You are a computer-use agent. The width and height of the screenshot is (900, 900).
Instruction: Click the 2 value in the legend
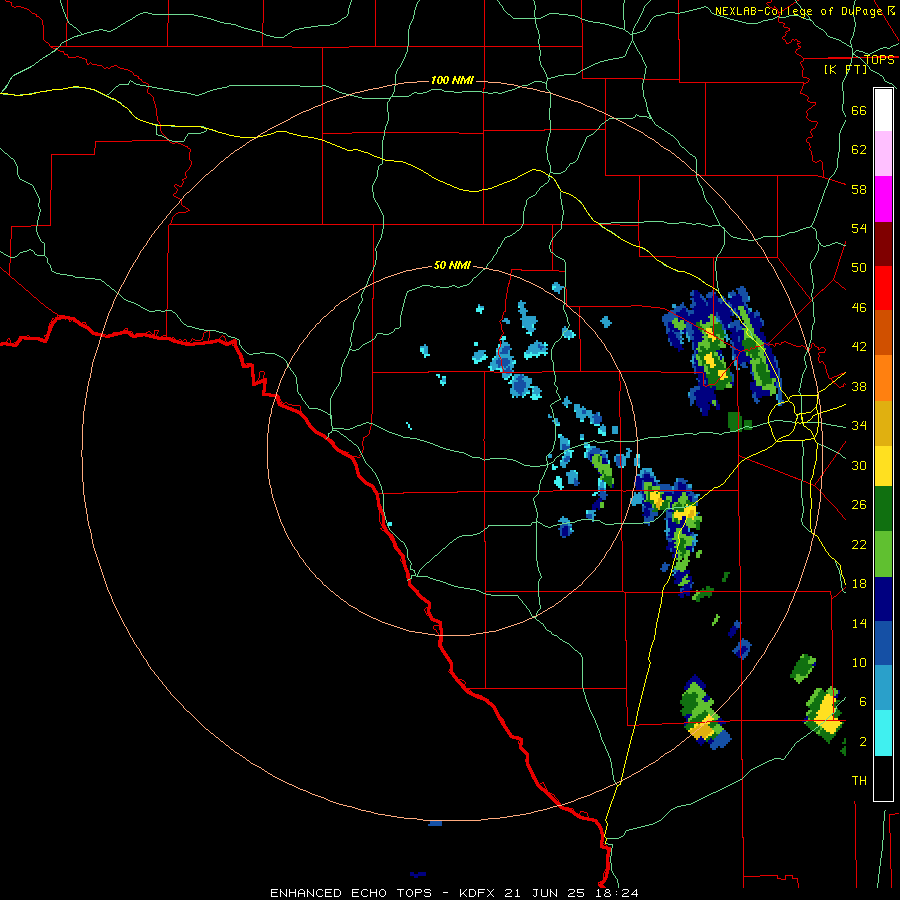click(x=862, y=742)
